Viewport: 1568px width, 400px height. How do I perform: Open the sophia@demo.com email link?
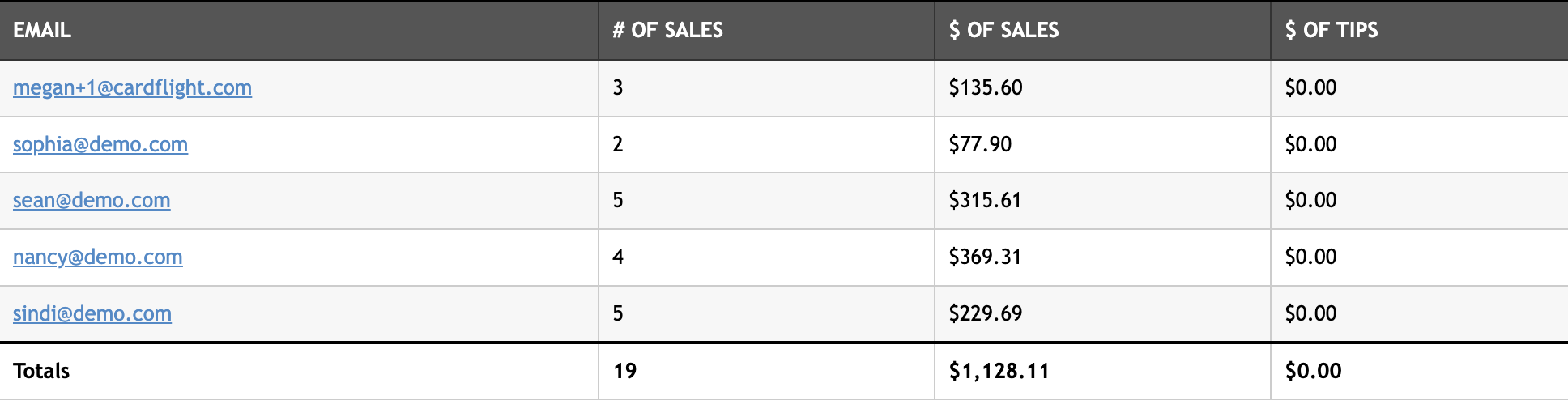(x=100, y=144)
